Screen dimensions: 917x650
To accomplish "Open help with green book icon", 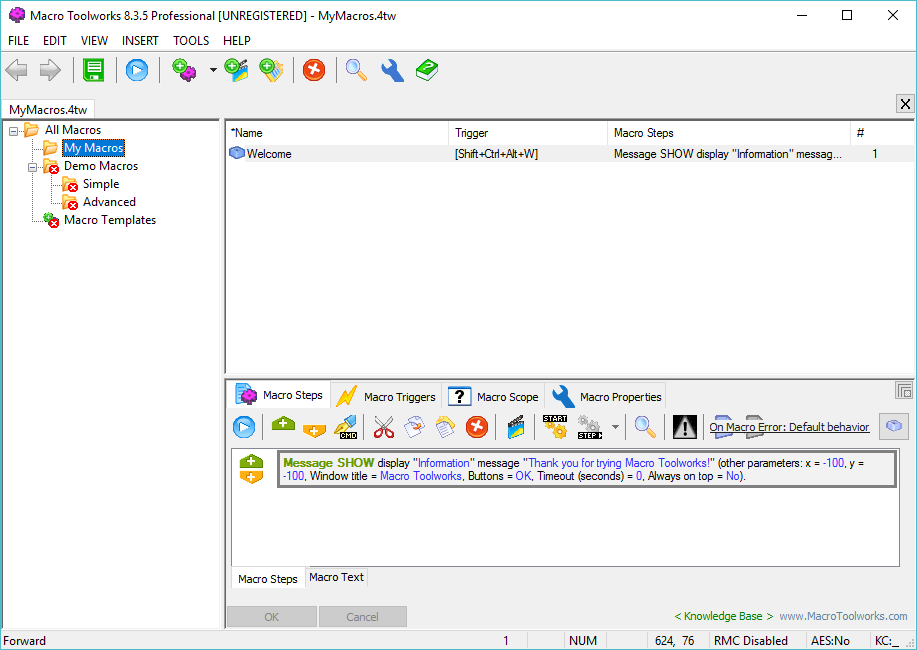I will pyautogui.click(x=427, y=70).
